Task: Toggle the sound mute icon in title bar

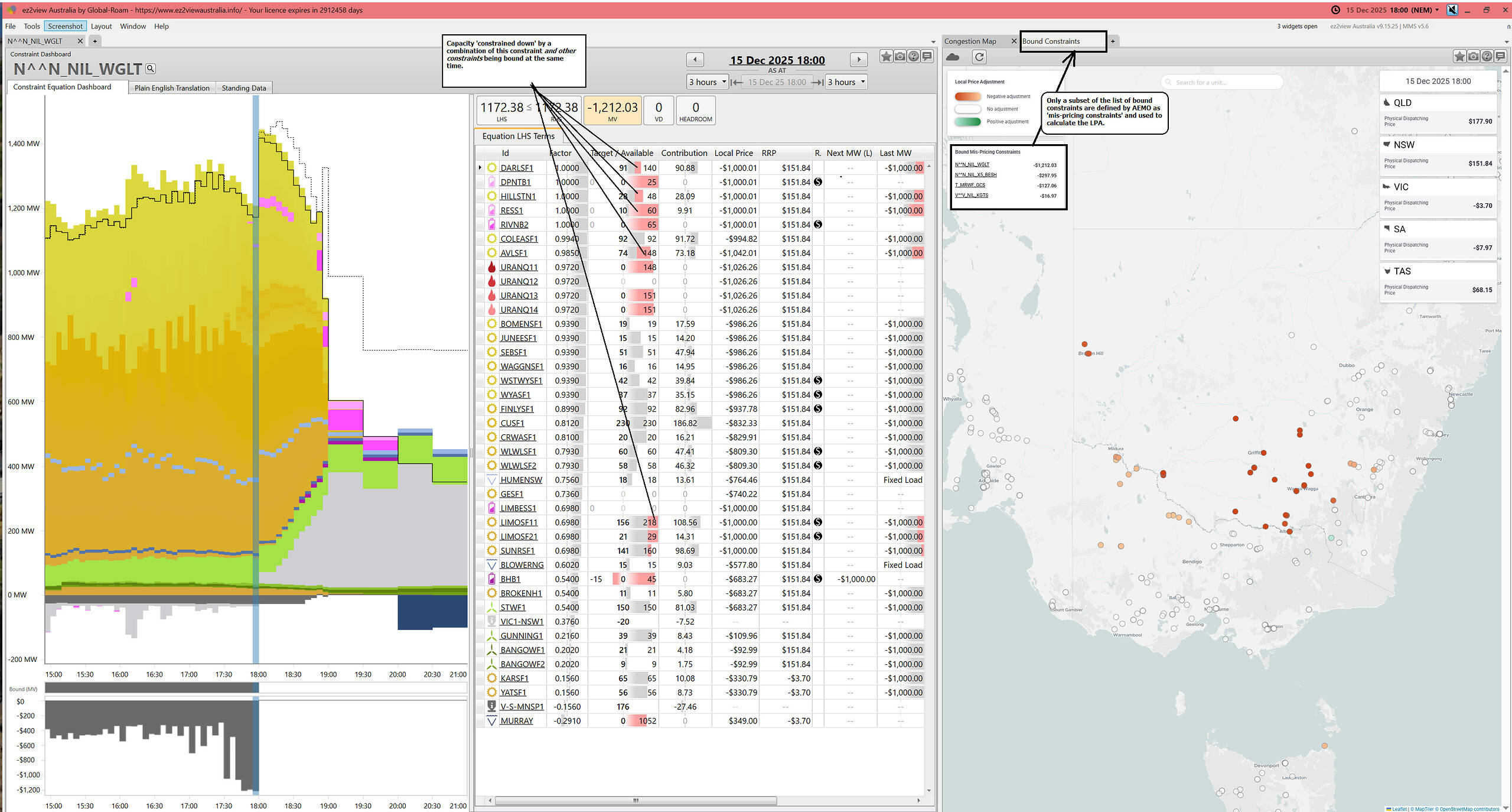Action: click(1452, 10)
